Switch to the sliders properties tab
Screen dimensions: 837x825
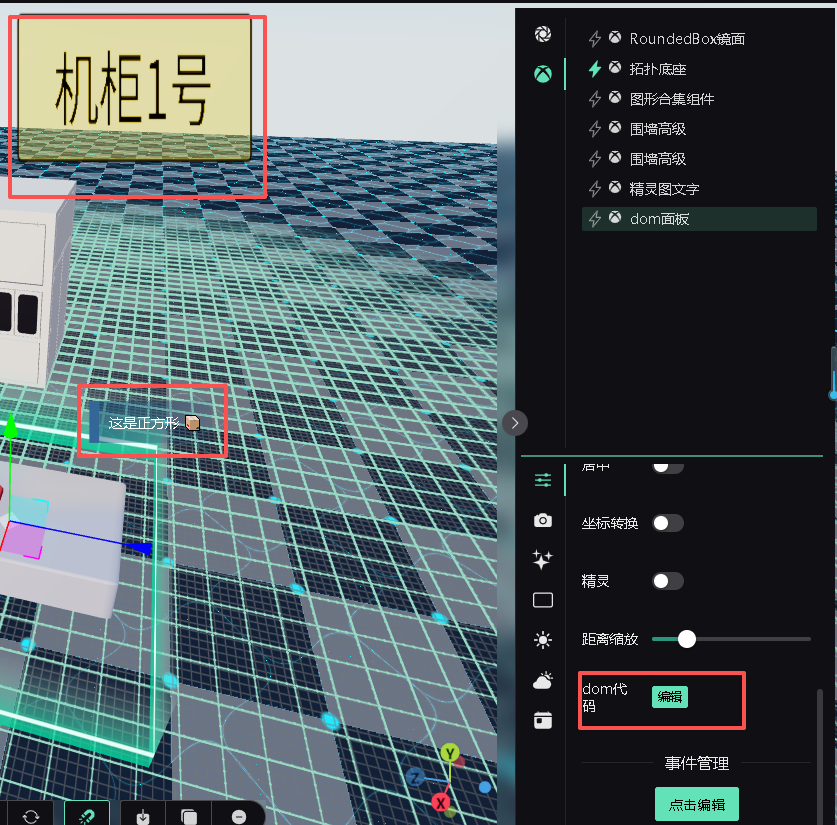pyautogui.click(x=542, y=480)
